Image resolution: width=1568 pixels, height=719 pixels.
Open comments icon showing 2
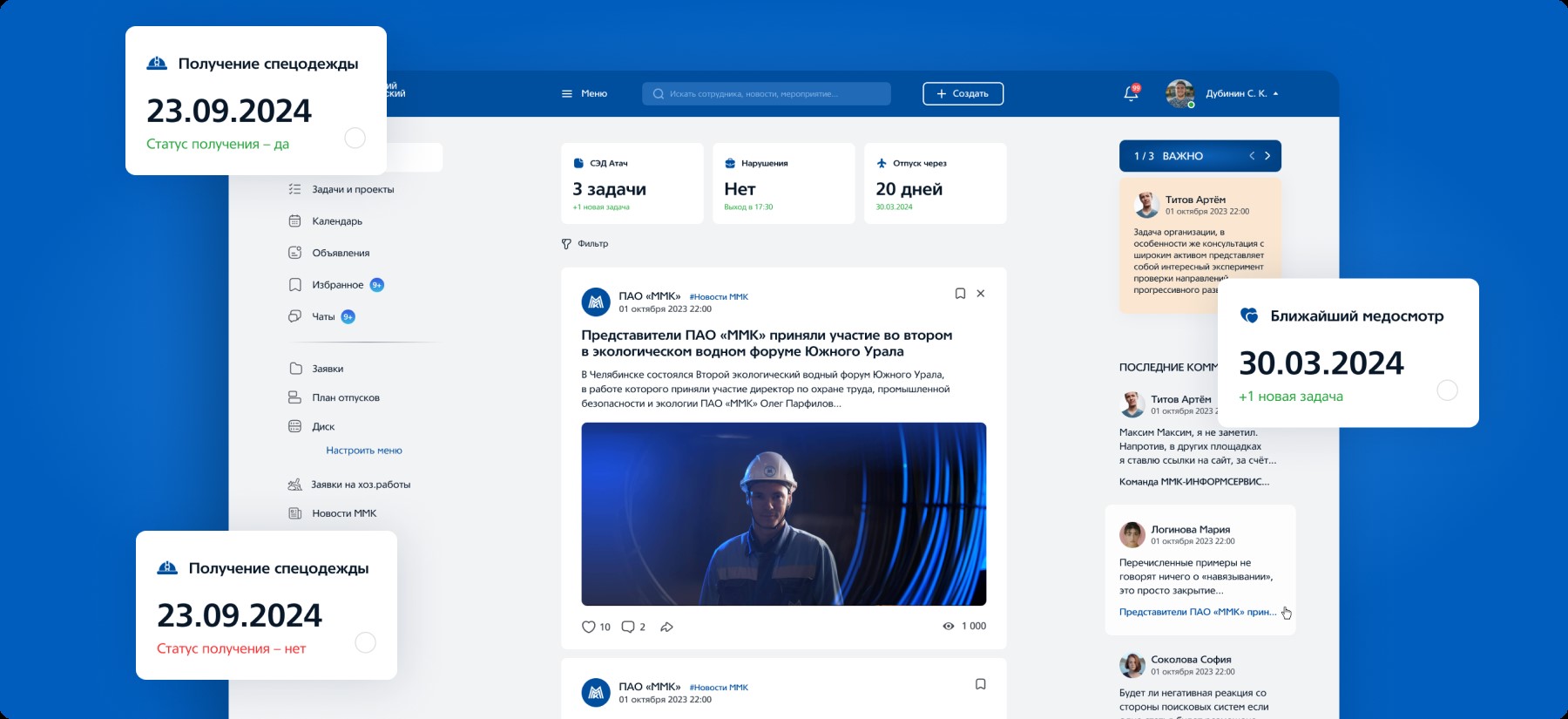(x=628, y=627)
